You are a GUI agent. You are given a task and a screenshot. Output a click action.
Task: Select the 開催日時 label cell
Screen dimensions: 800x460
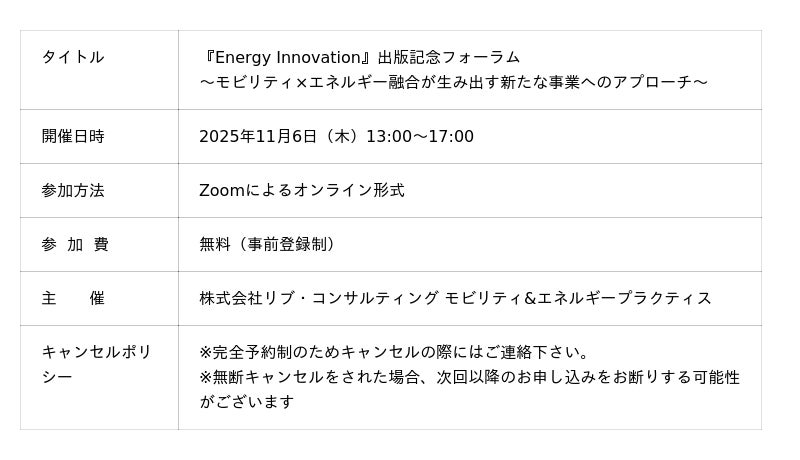click(73, 136)
